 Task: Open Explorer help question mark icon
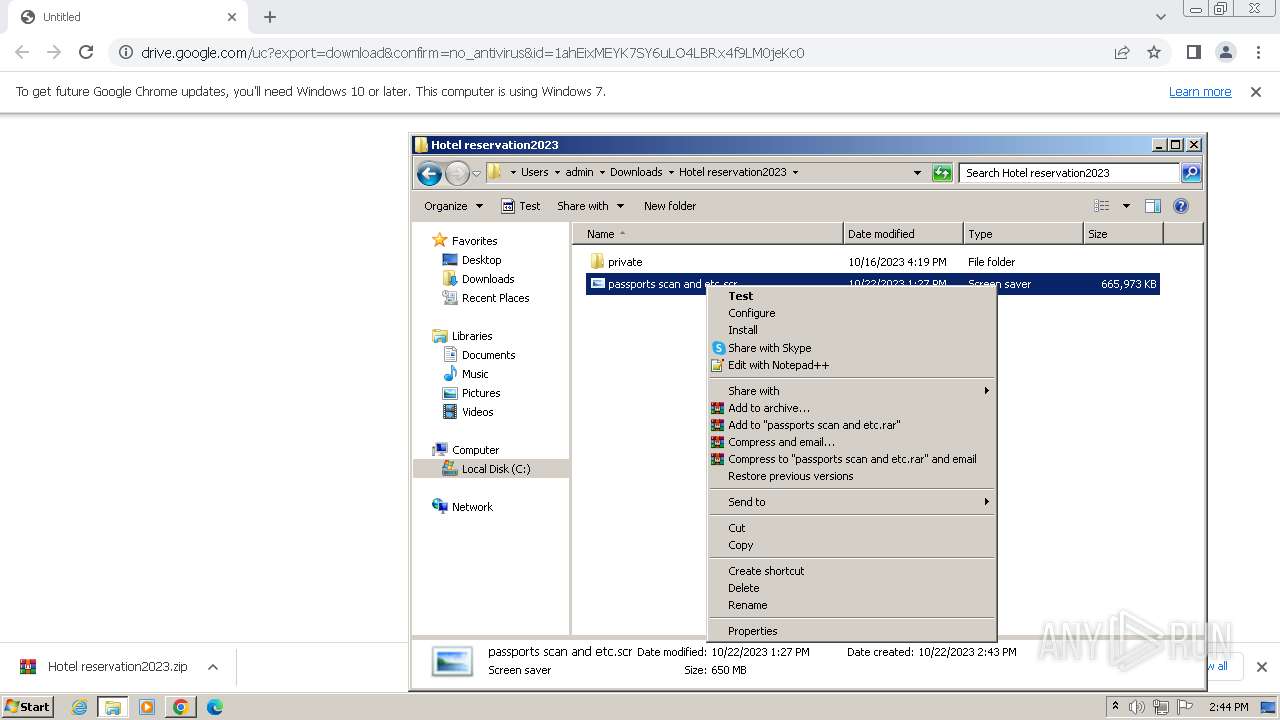coord(1181,206)
